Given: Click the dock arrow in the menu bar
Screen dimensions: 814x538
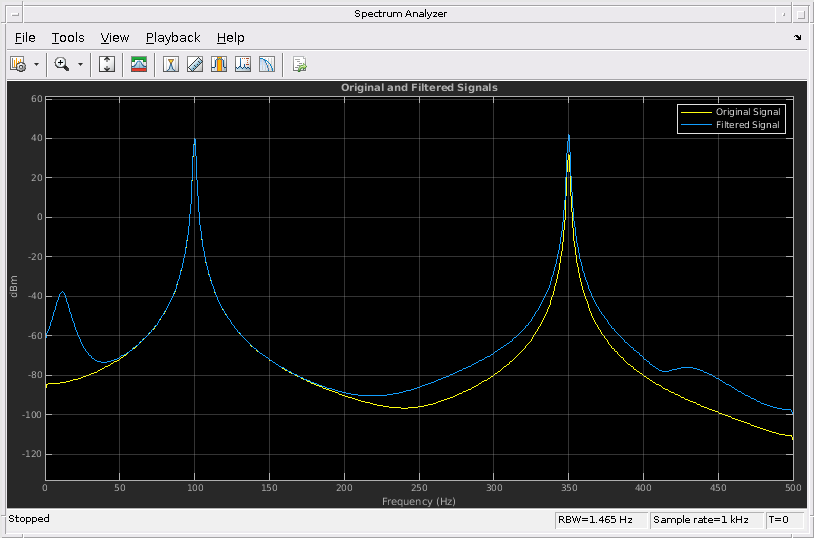Looking at the screenshot, I should [797, 38].
